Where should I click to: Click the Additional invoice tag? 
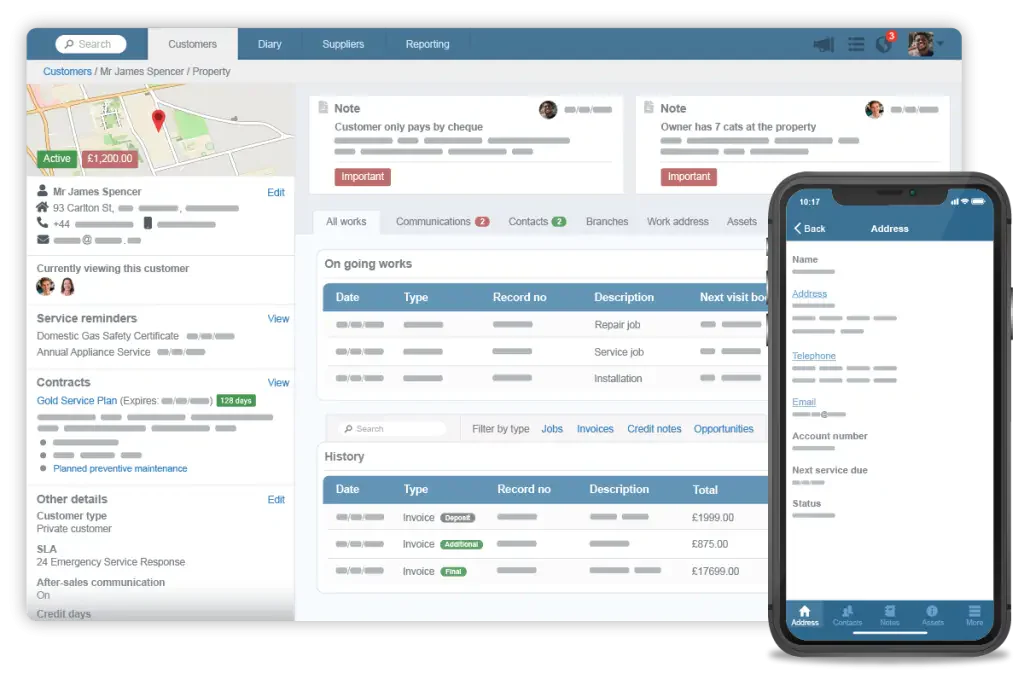click(x=461, y=545)
